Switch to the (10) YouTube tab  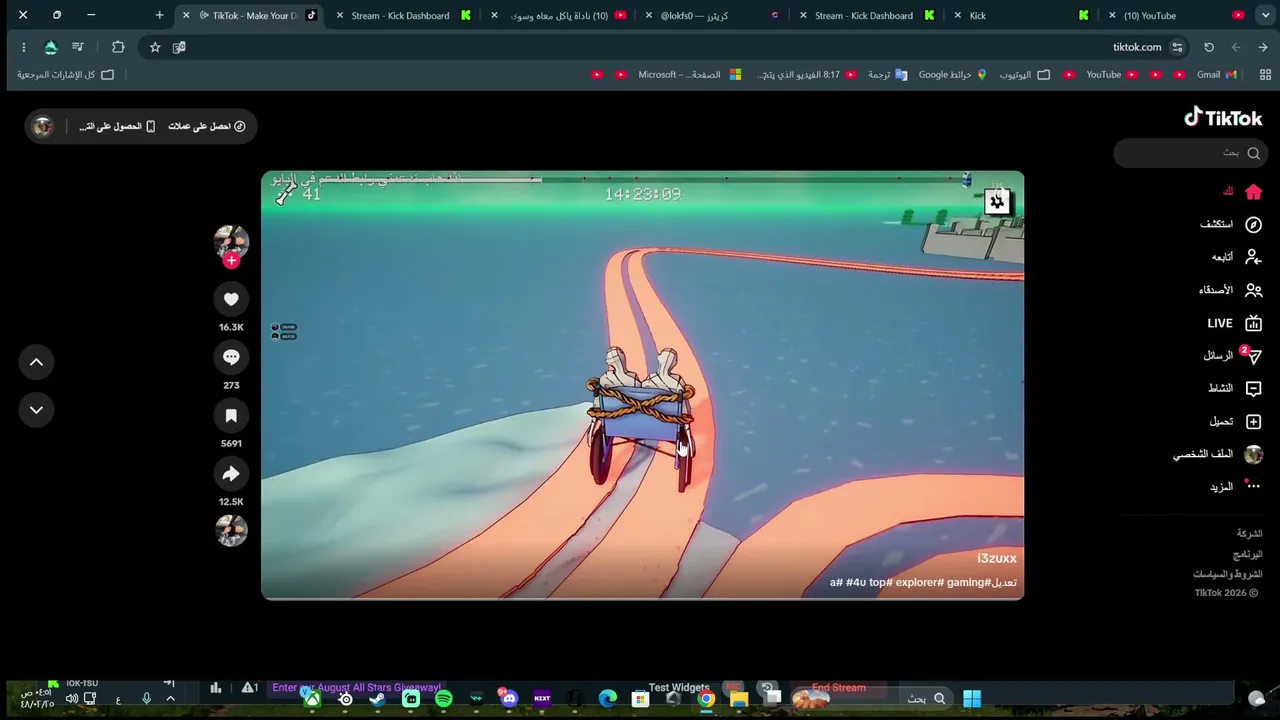1176,16
